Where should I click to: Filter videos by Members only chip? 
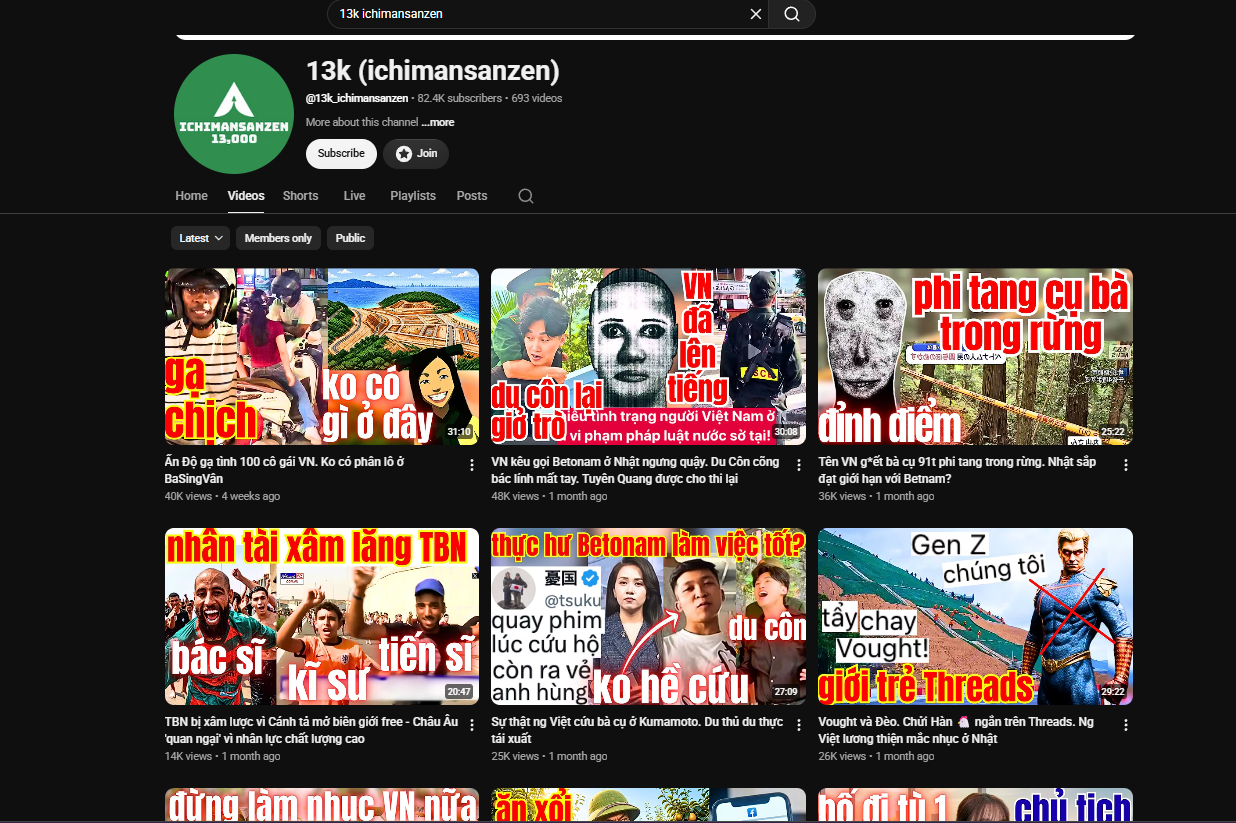click(278, 238)
